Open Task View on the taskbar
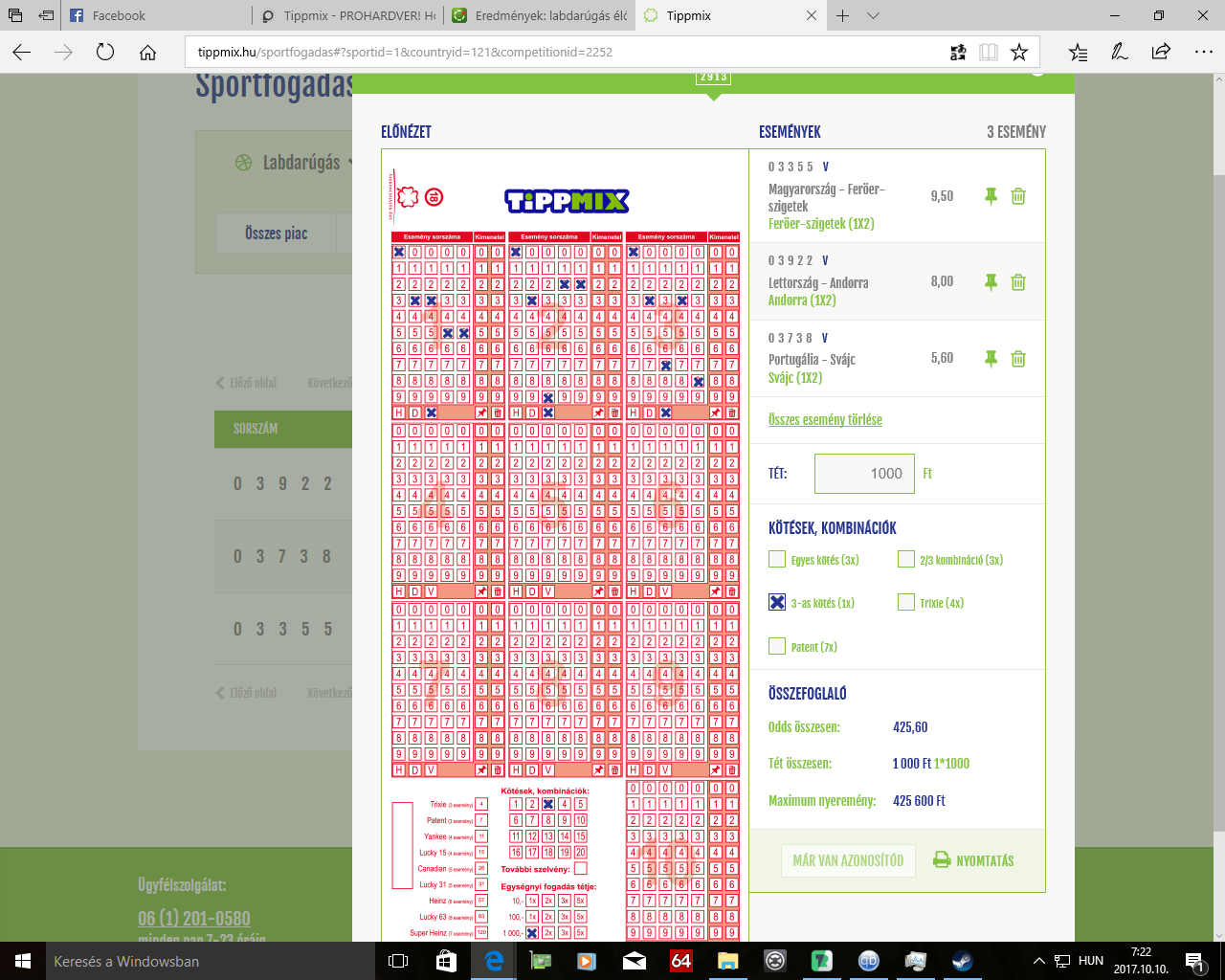 pyautogui.click(x=398, y=961)
